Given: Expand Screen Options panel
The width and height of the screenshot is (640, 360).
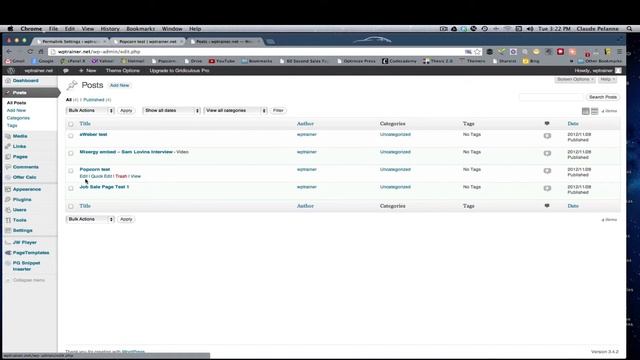Looking at the screenshot, I should click(x=575, y=79).
